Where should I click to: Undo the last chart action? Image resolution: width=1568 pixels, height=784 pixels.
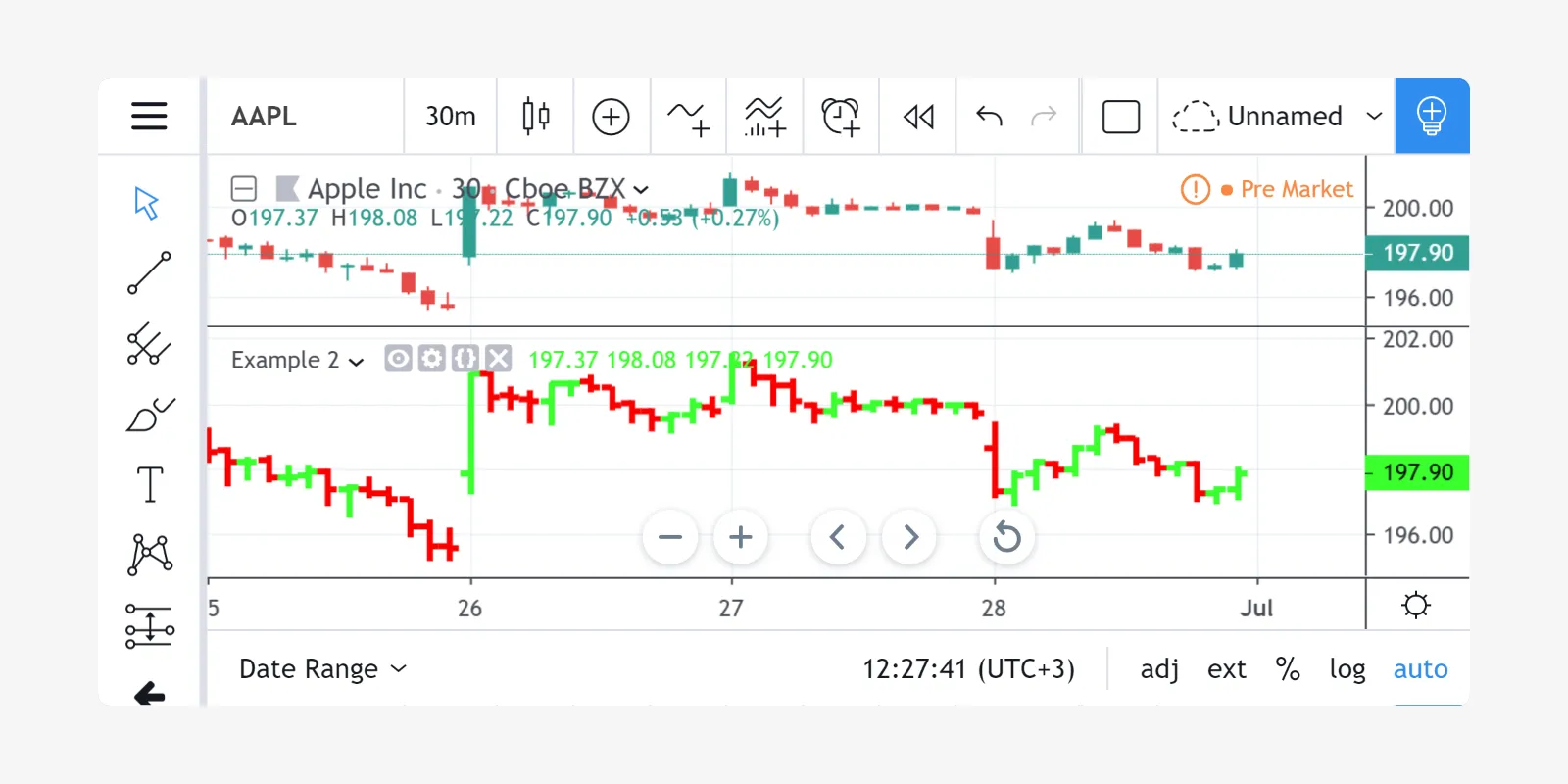(990, 117)
